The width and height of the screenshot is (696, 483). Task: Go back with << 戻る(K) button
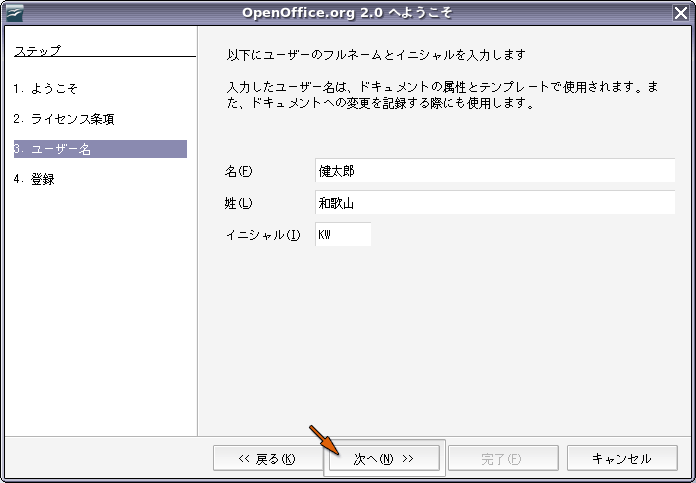268,458
